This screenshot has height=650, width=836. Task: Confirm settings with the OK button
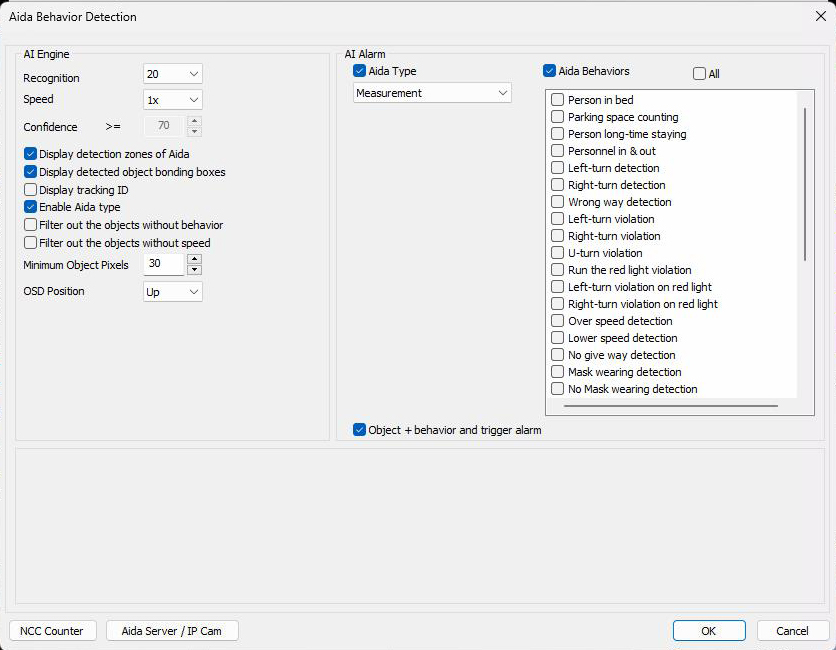[x=709, y=631]
